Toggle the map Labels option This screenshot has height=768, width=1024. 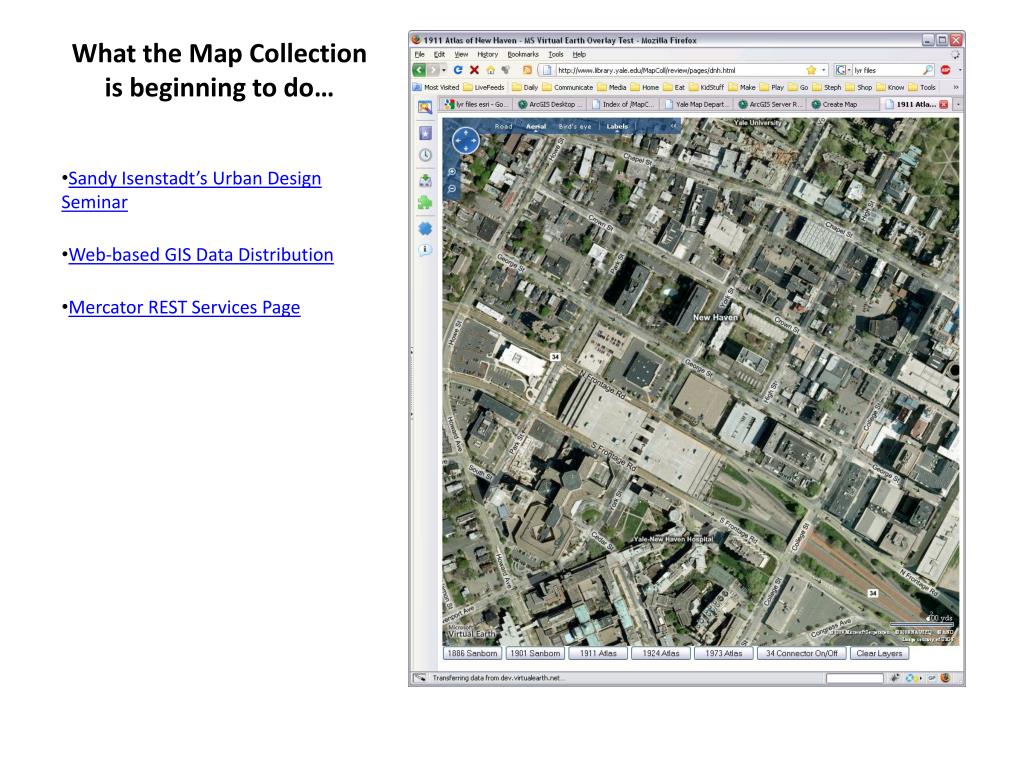click(617, 127)
